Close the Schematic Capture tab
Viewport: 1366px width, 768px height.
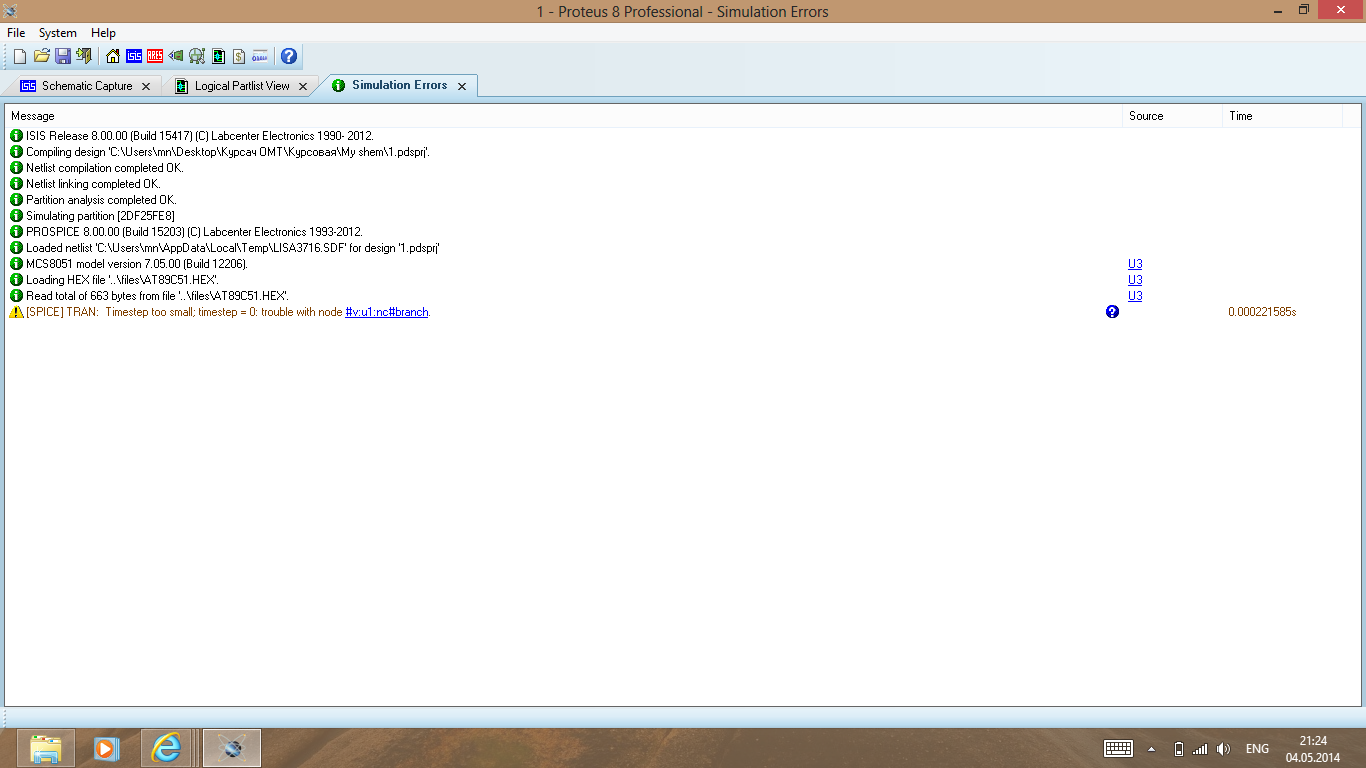pos(146,87)
